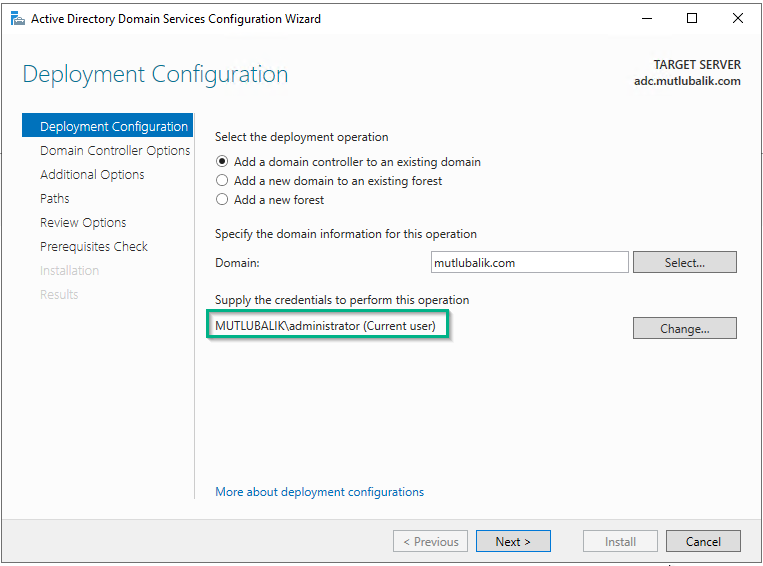Image resolution: width=763 pixels, height=566 pixels.
Task: Switch to Additional Options step
Action: click(92, 174)
